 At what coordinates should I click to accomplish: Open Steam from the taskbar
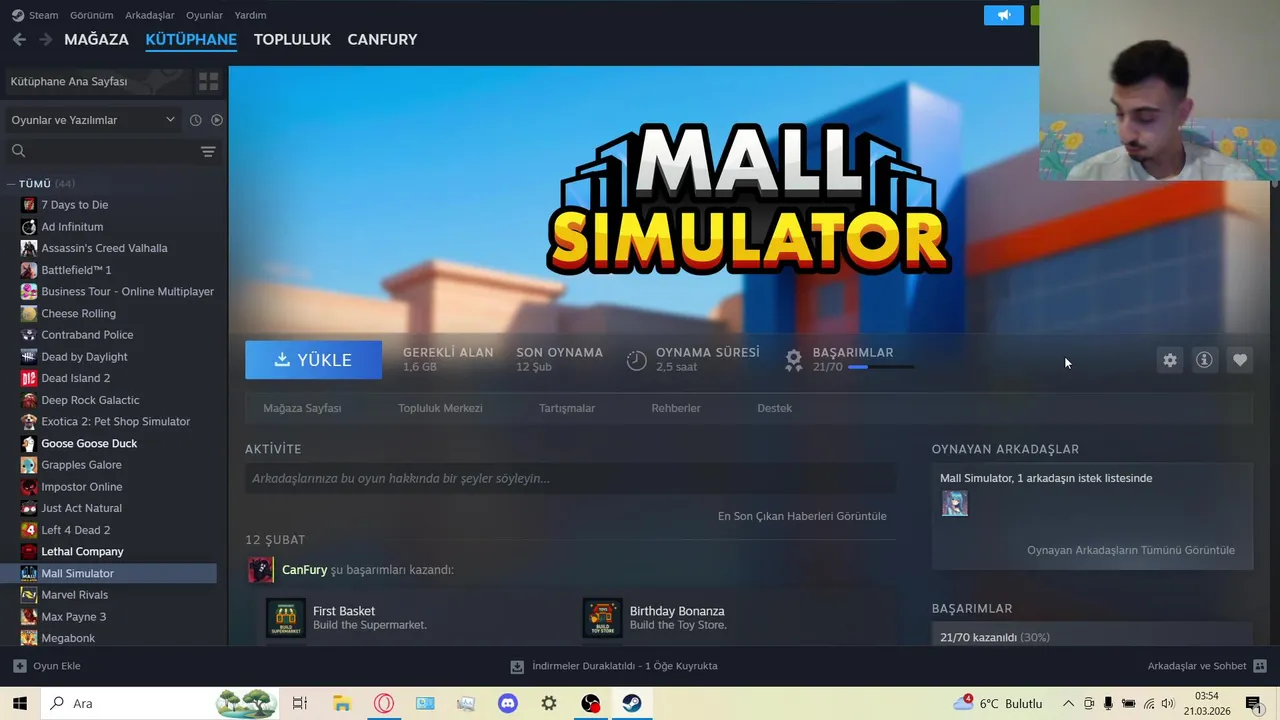[632, 703]
